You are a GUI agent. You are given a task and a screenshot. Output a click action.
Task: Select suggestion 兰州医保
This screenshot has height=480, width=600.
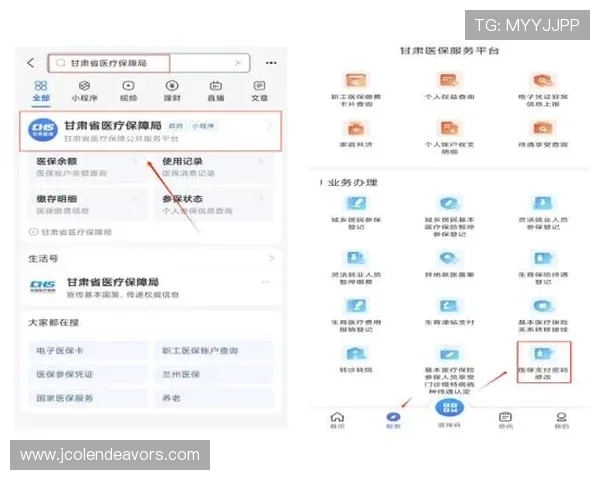[214, 374]
